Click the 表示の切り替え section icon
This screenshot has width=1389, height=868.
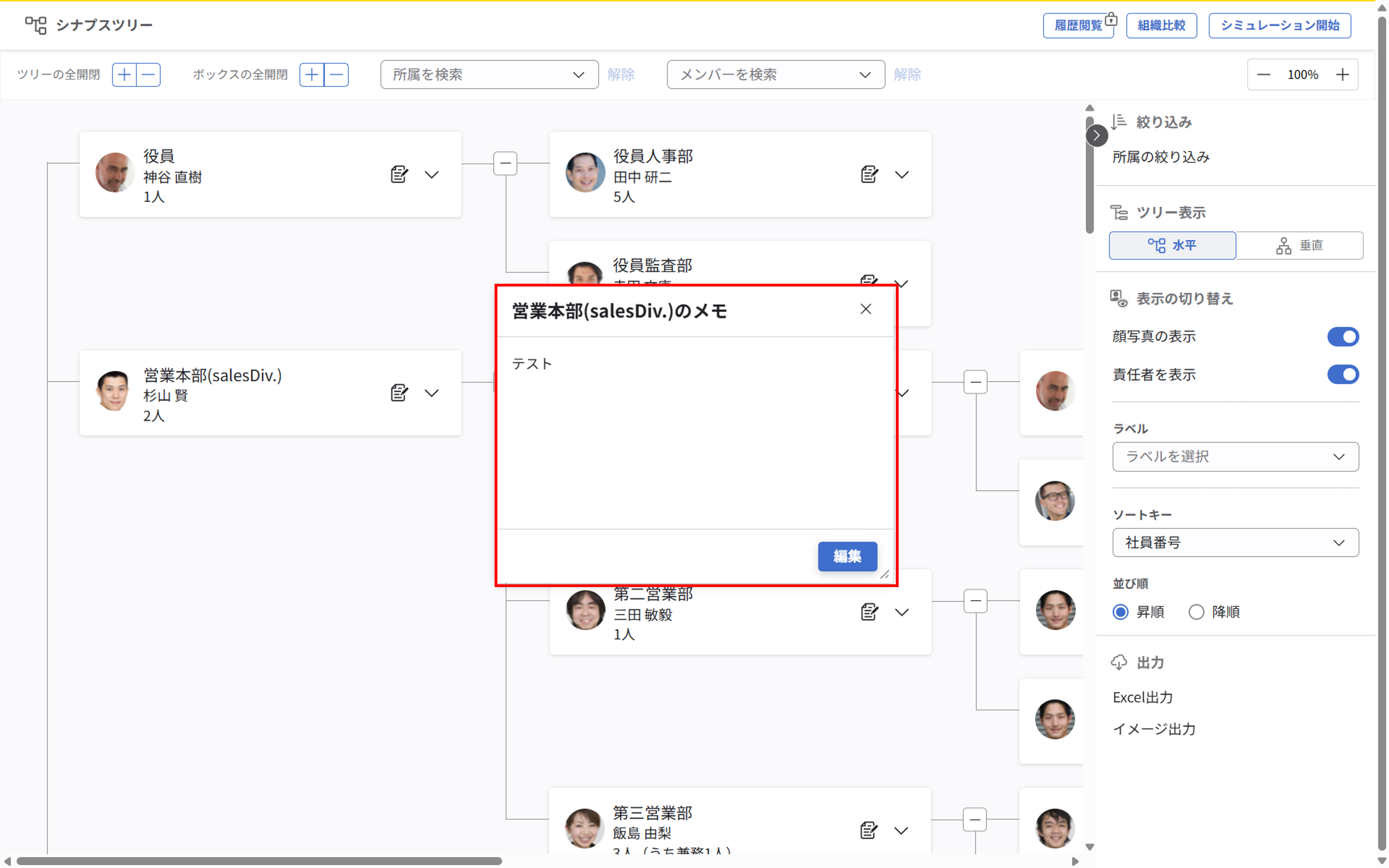tap(1119, 298)
